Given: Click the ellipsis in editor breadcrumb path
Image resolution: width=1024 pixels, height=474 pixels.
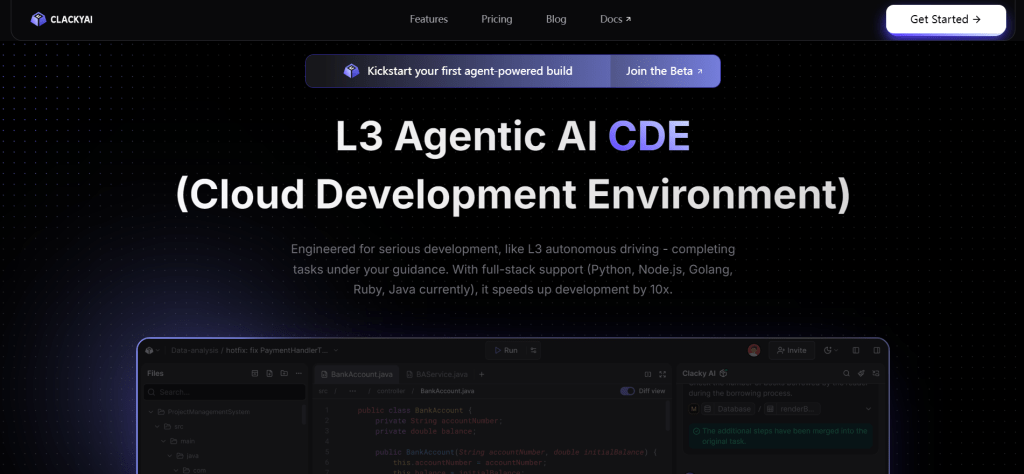Looking at the screenshot, I should (353, 391).
